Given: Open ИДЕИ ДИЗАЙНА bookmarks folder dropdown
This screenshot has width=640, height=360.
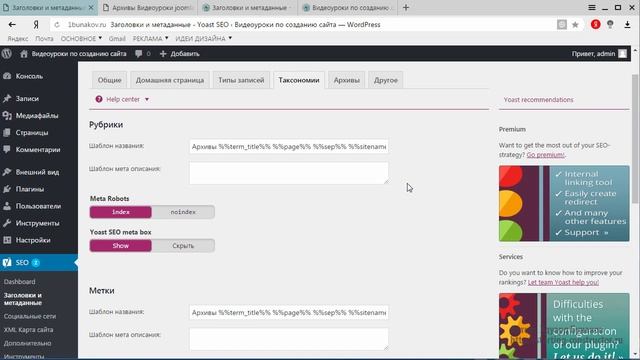Looking at the screenshot, I should [204, 38].
